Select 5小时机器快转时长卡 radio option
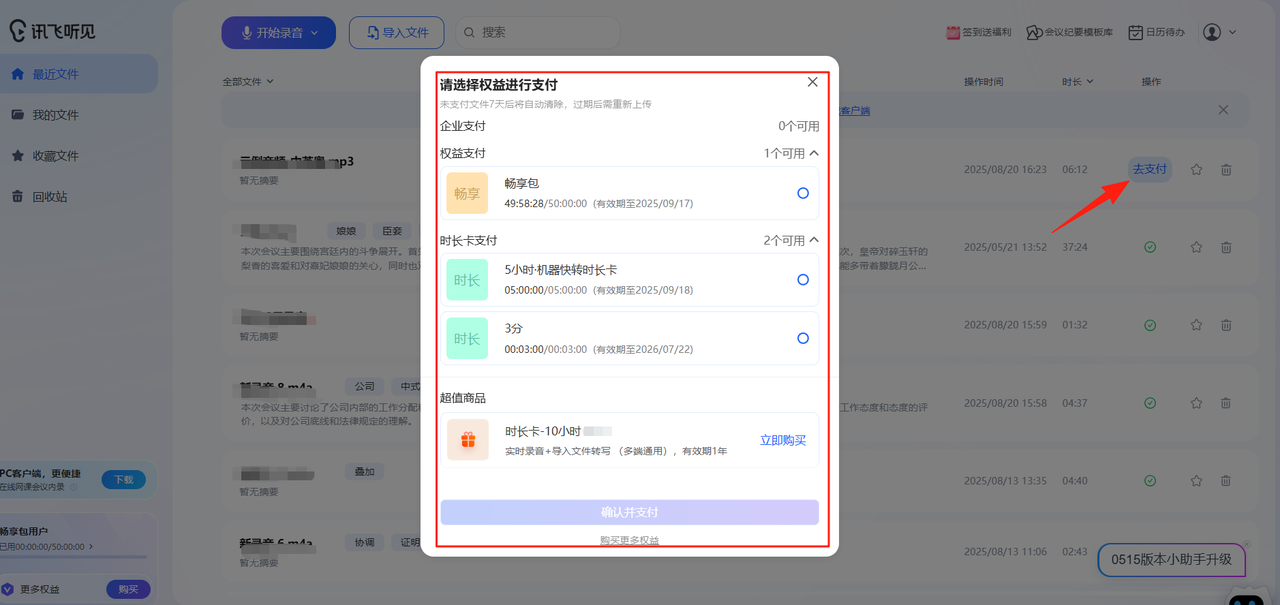Viewport: 1280px width, 605px height. click(x=802, y=280)
